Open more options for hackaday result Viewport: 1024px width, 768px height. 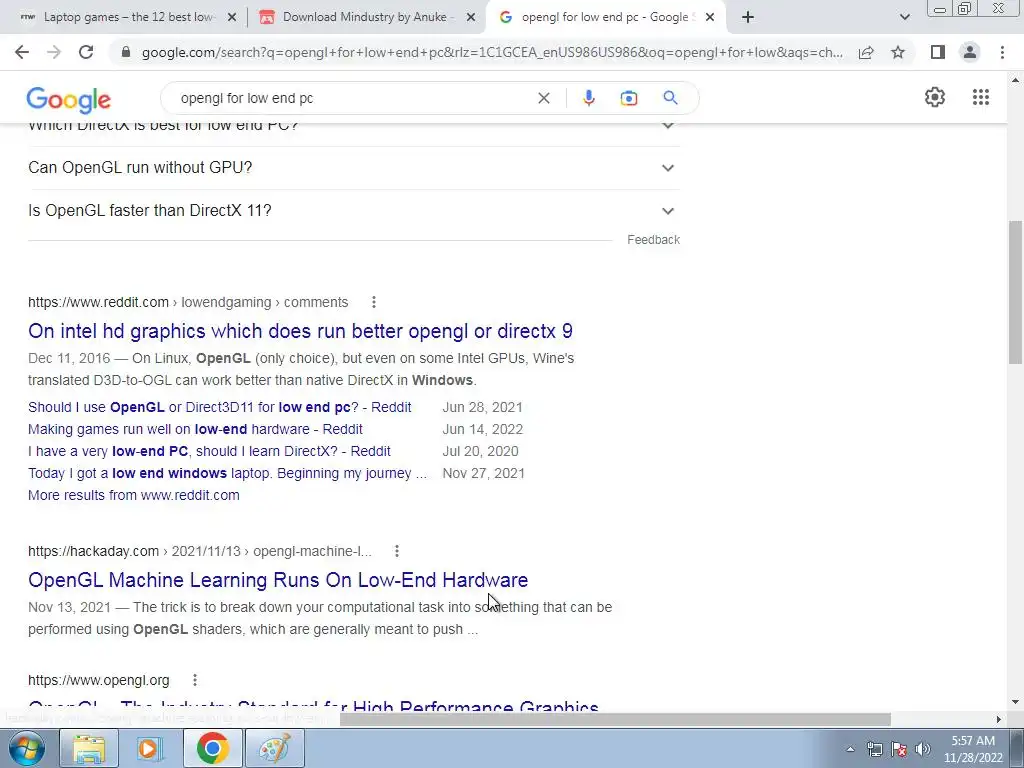tap(396, 551)
